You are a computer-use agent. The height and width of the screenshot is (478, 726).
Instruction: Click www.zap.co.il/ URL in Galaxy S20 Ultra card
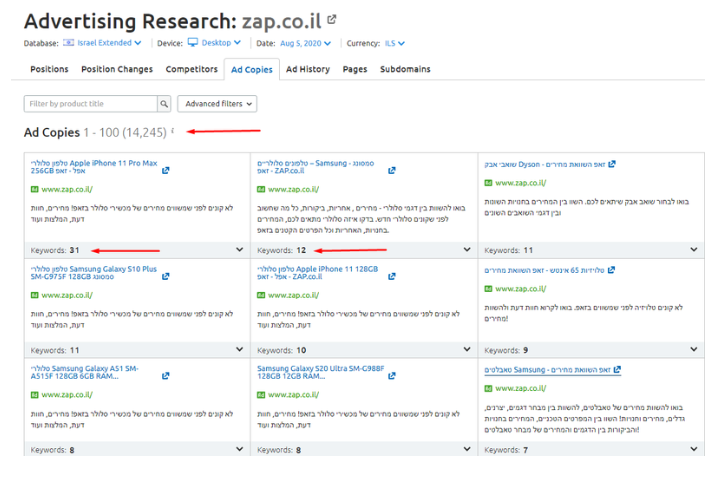coord(294,395)
